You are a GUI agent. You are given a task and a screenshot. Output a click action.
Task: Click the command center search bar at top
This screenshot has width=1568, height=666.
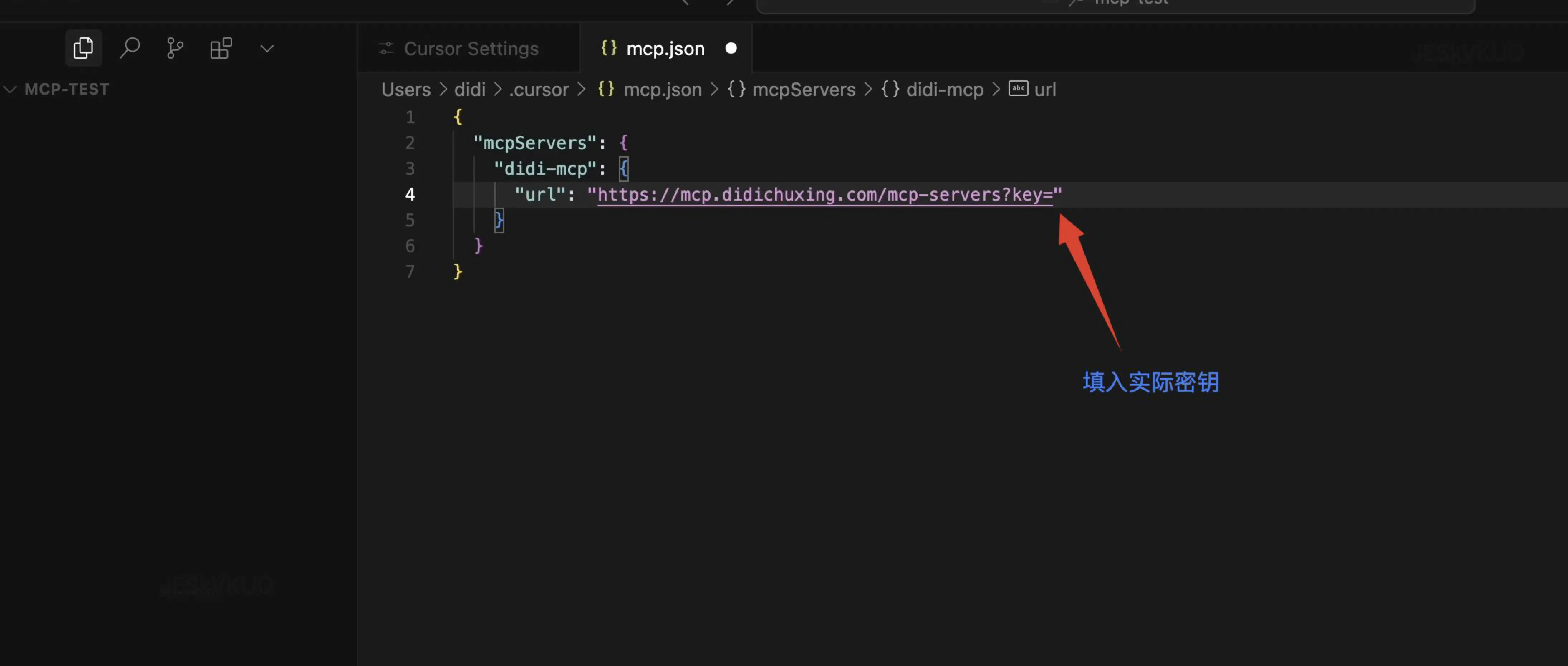pyautogui.click(x=1115, y=5)
